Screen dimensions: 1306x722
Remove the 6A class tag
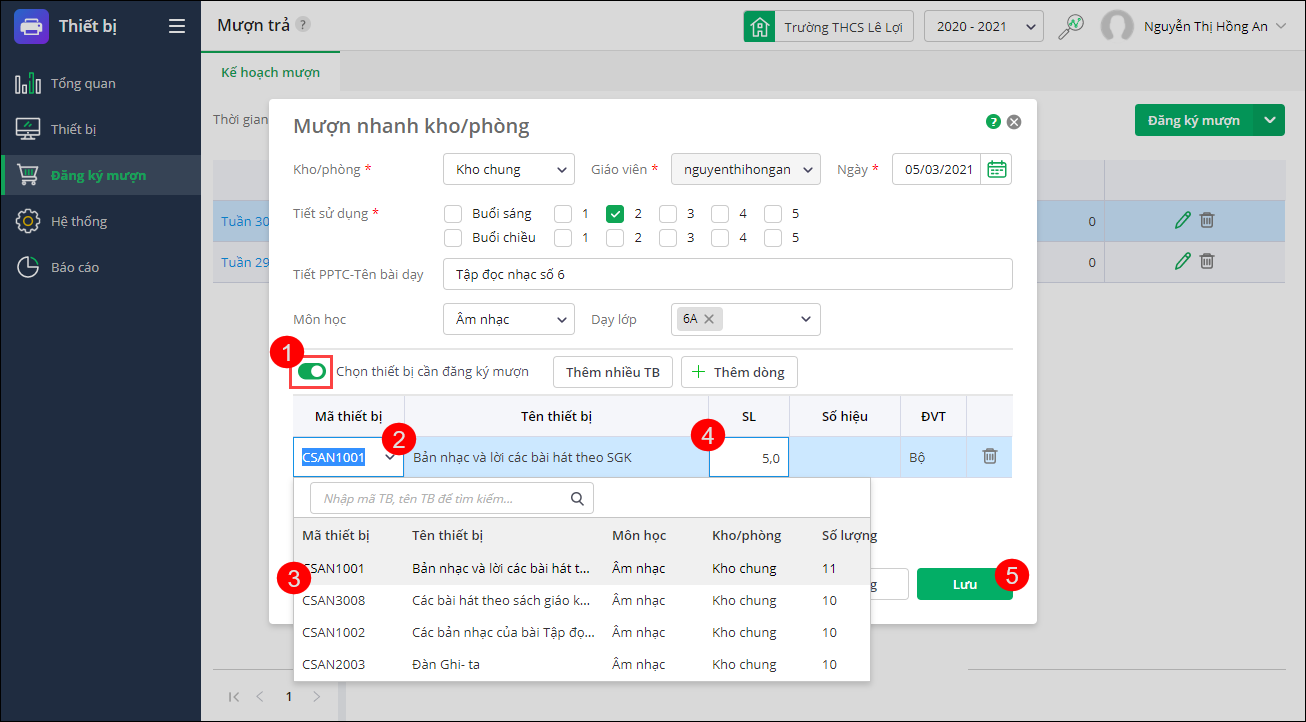[x=709, y=319]
